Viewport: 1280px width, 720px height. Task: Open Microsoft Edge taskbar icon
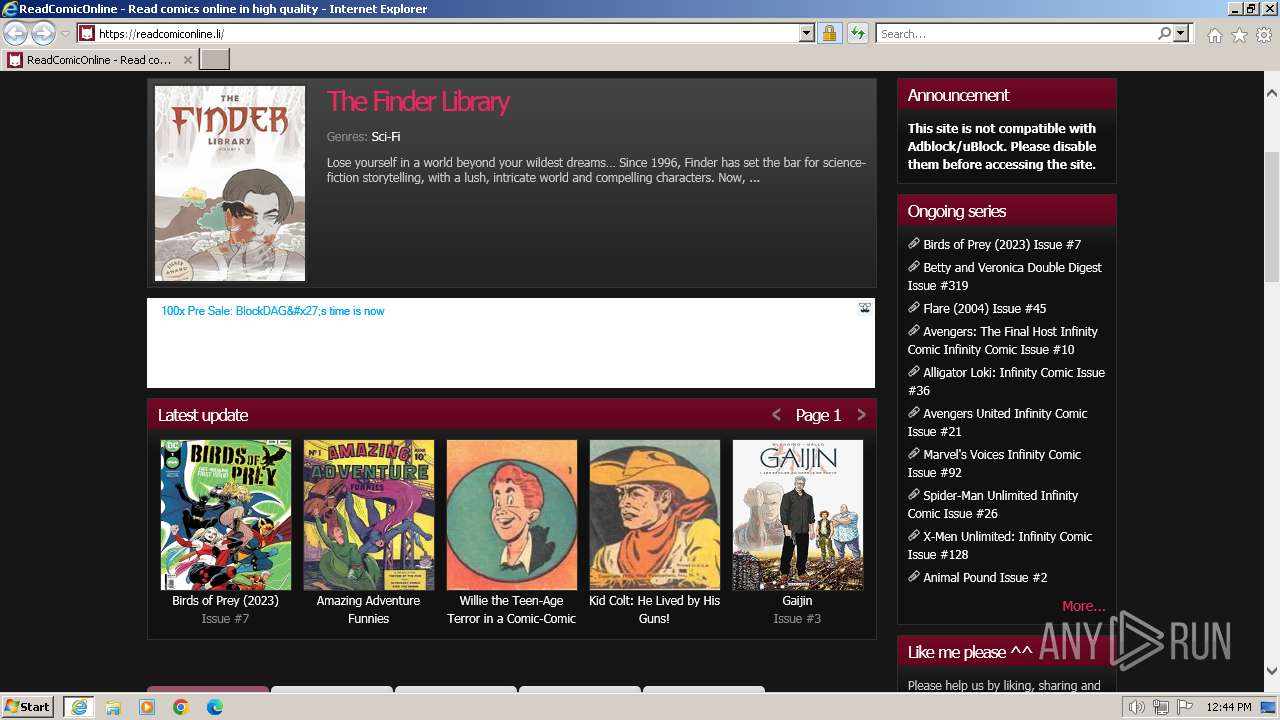[215, 707]
